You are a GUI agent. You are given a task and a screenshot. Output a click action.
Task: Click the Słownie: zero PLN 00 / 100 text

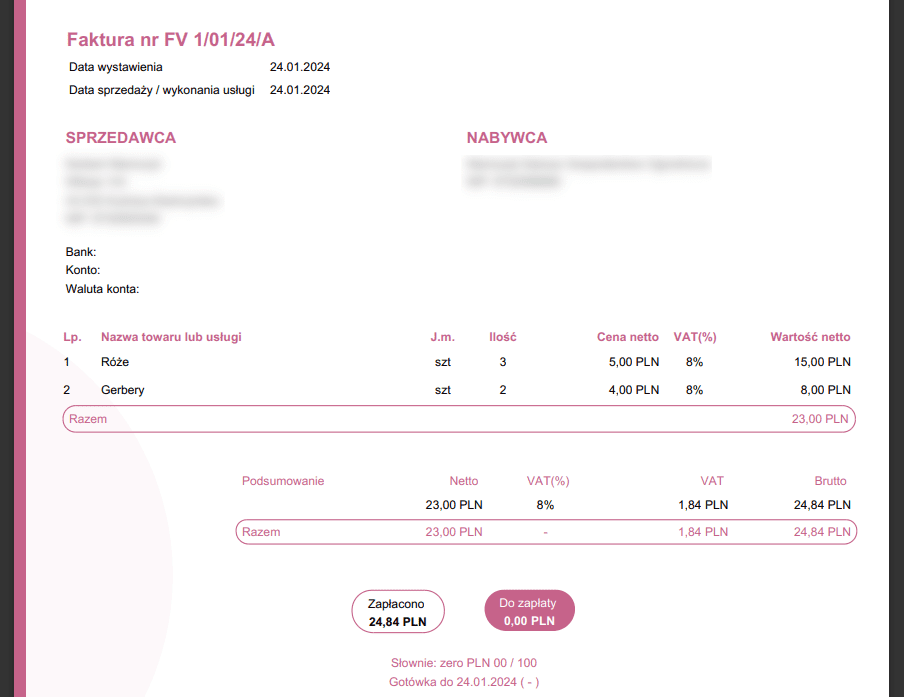click(464, 663)
